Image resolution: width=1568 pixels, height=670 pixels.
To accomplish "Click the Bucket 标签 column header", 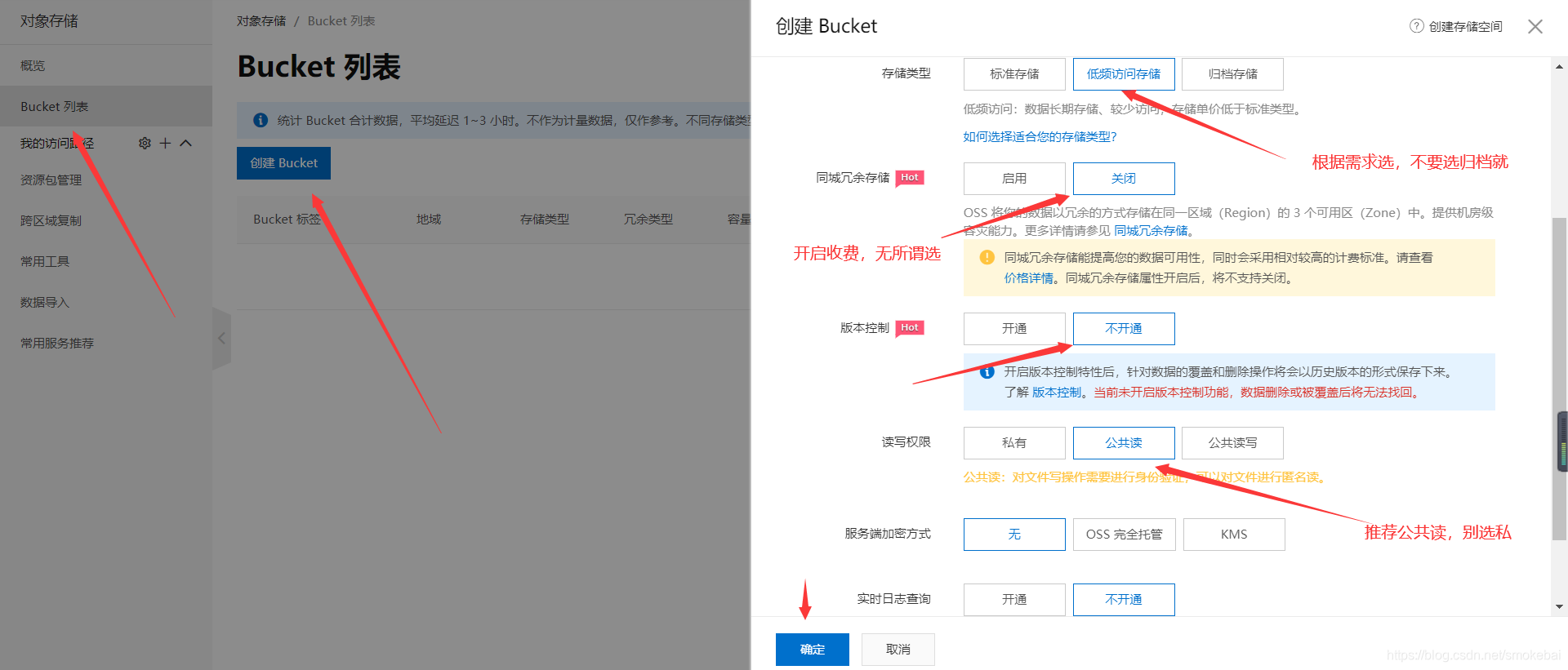I will click(287, 220).
